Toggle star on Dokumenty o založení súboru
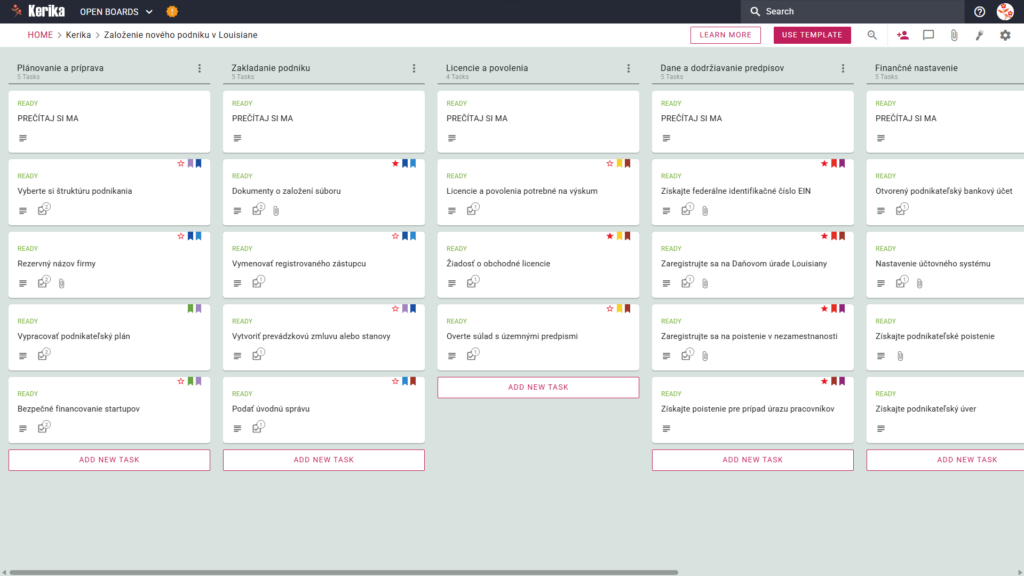The image size is (1024, 576). (x=395, y=163)
